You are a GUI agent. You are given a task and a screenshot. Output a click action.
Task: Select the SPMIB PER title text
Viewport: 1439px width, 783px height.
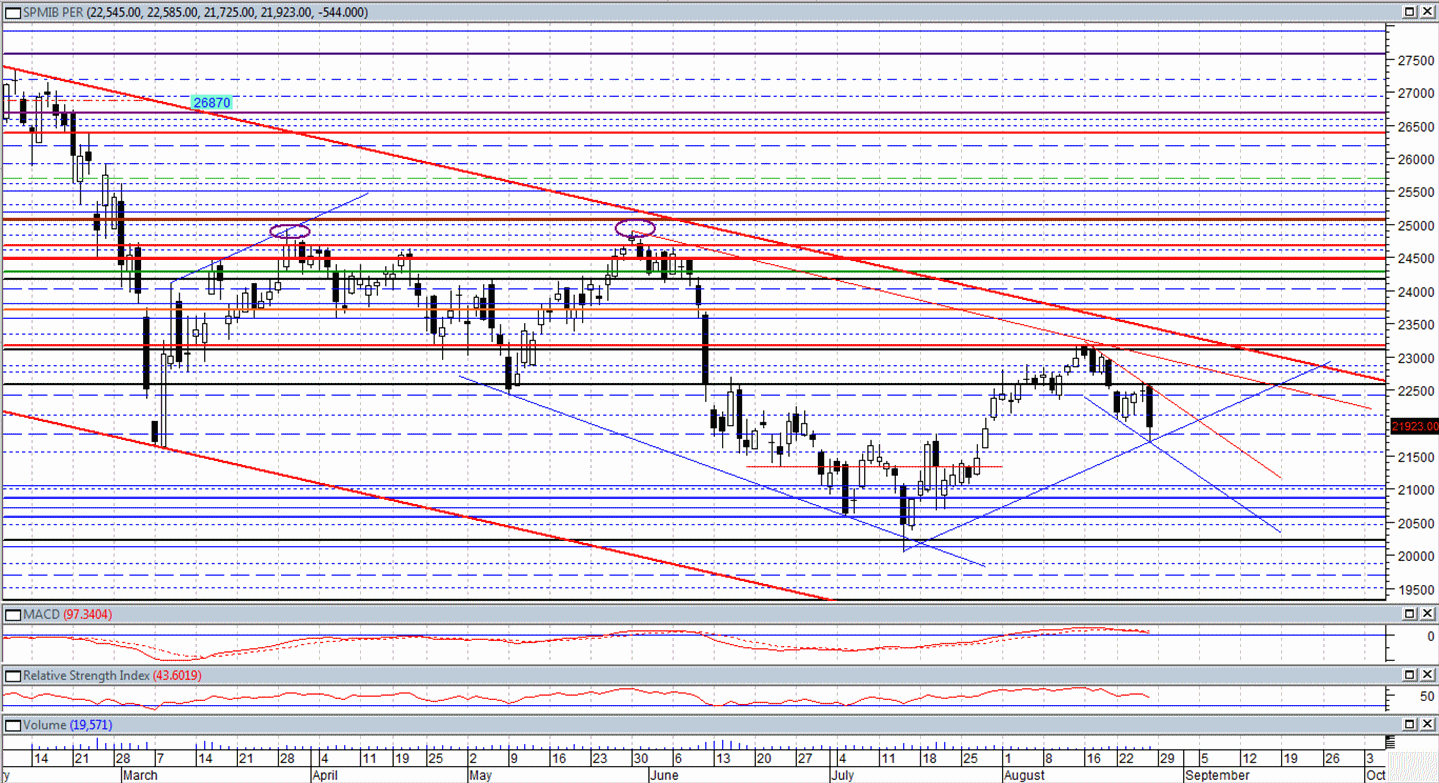click(x=51, y=12)
